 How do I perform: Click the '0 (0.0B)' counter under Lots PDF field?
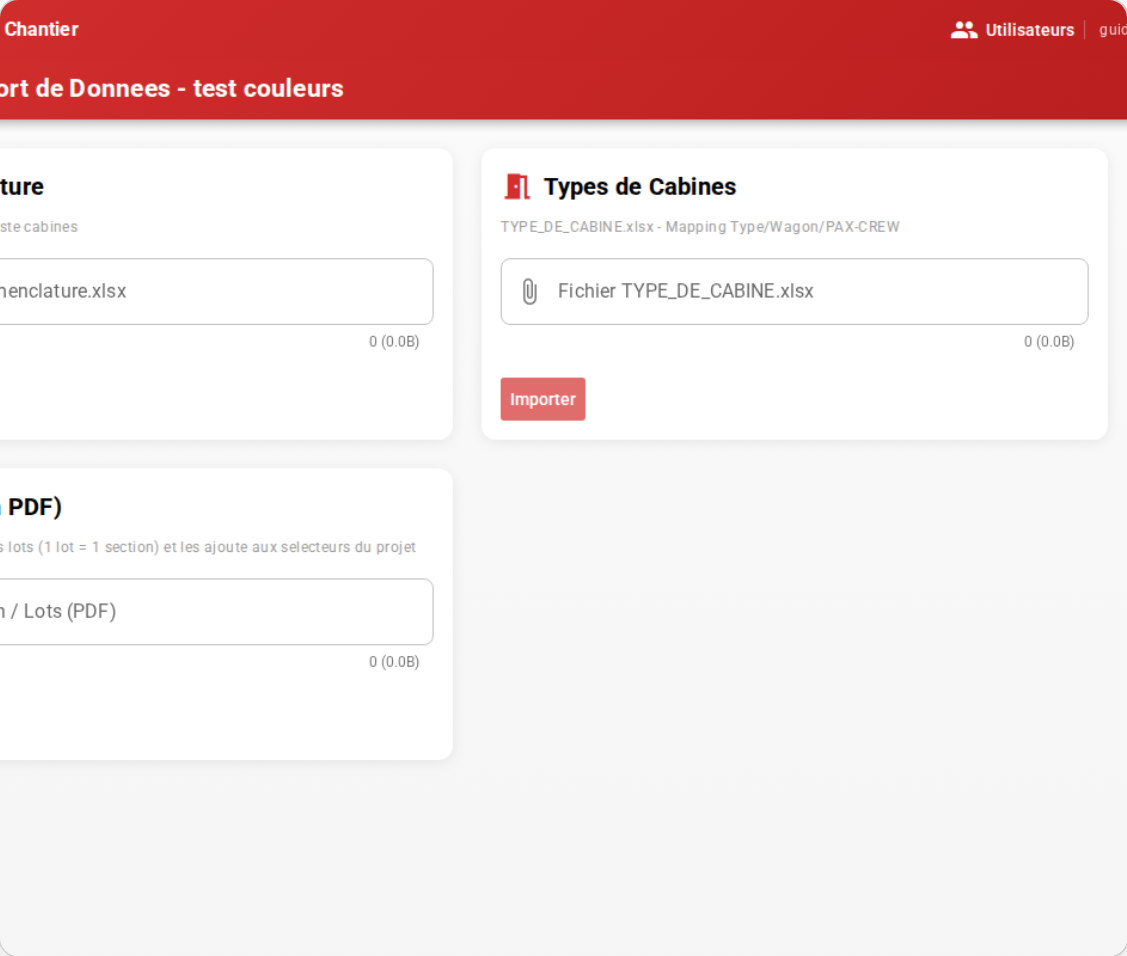pyautogui.click(x=394, y=661)
